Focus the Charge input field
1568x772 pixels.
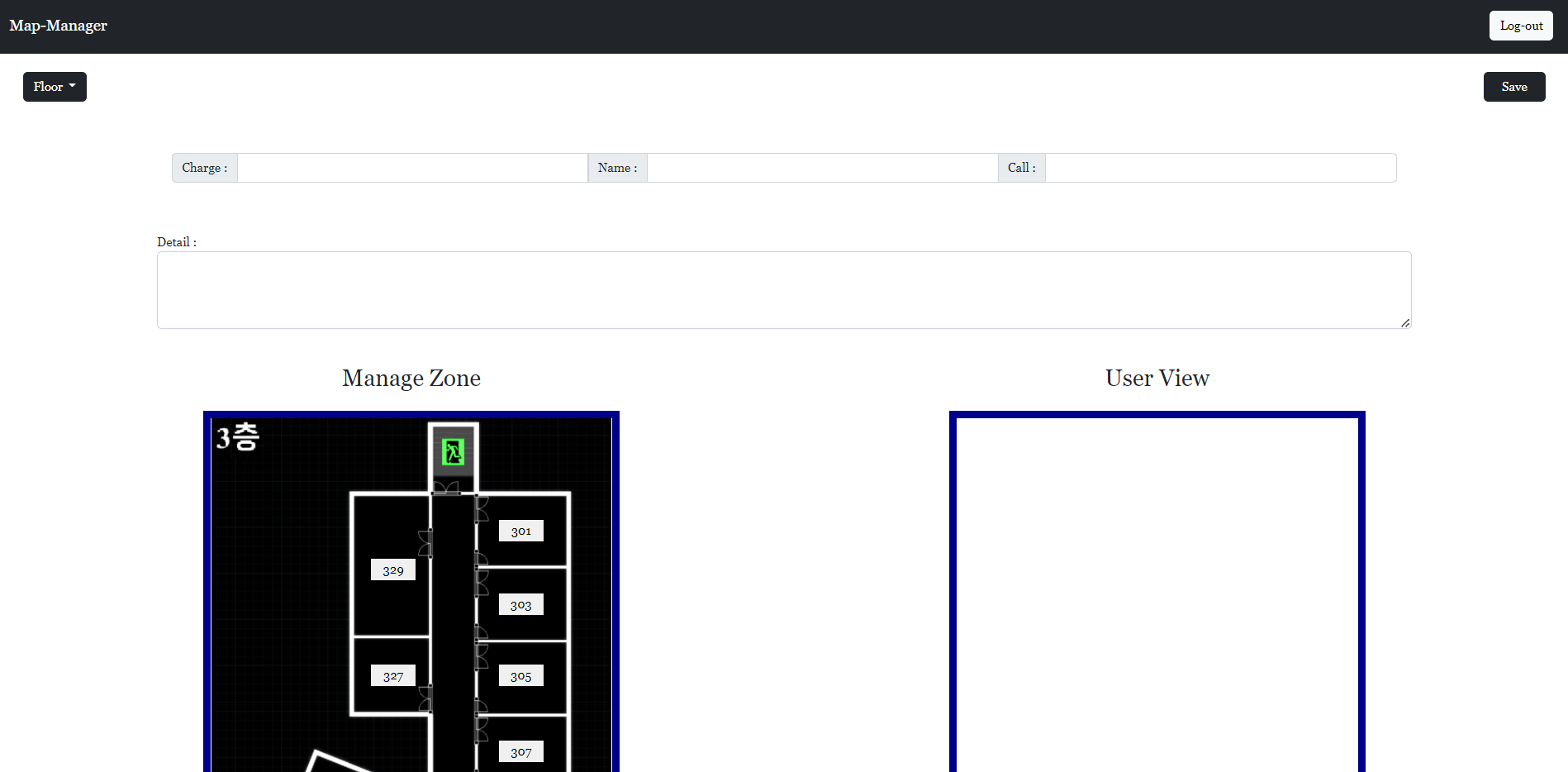(x=411, y=168)
